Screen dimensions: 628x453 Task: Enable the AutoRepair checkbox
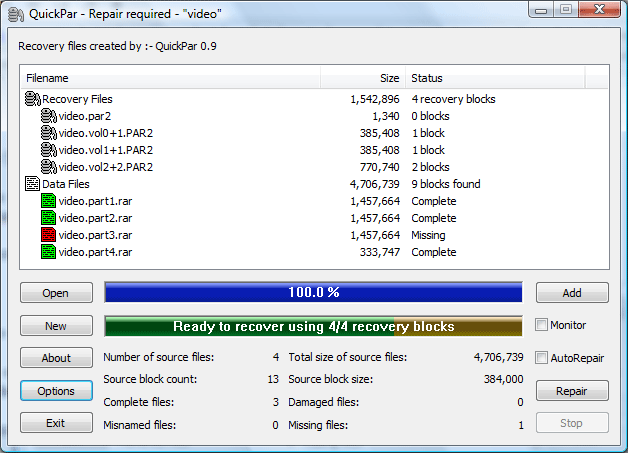click(x=541, y=358)
